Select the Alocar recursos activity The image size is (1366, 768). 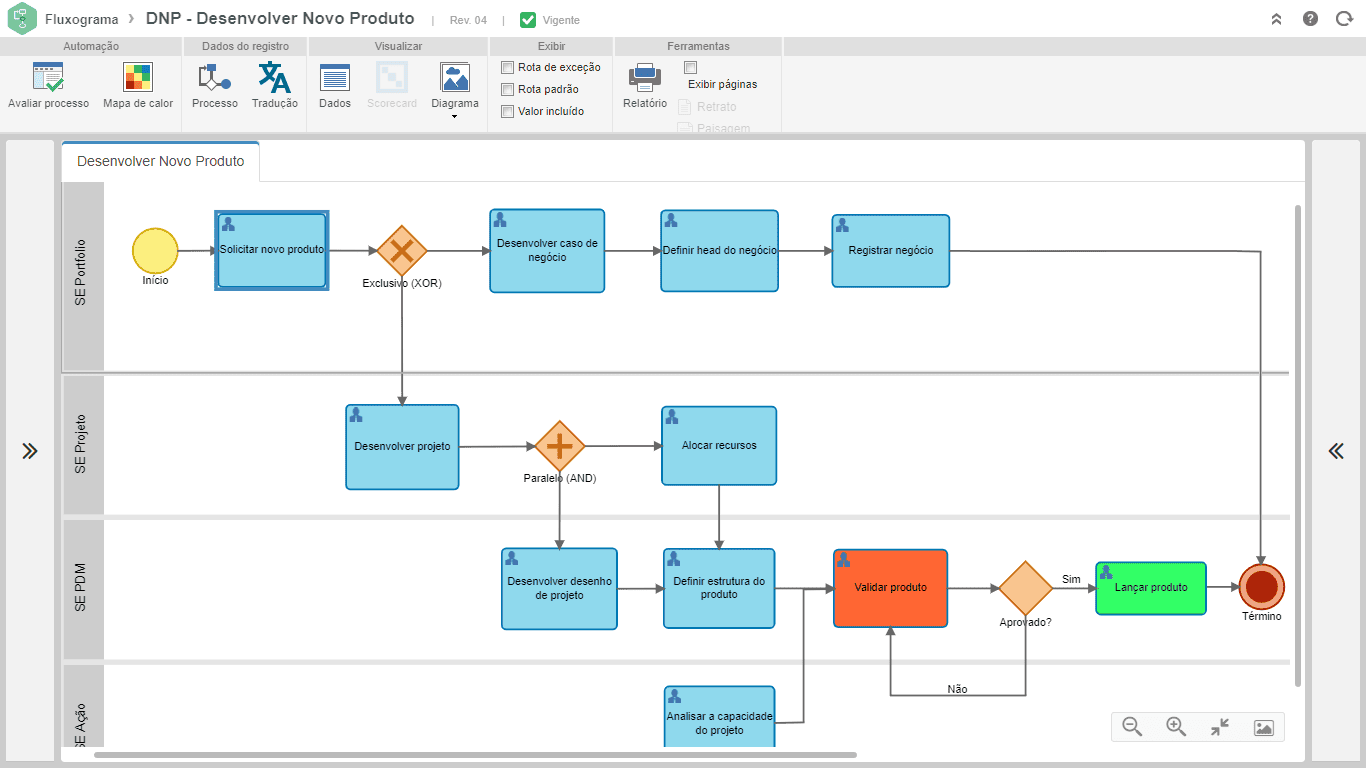click(719, 445)
